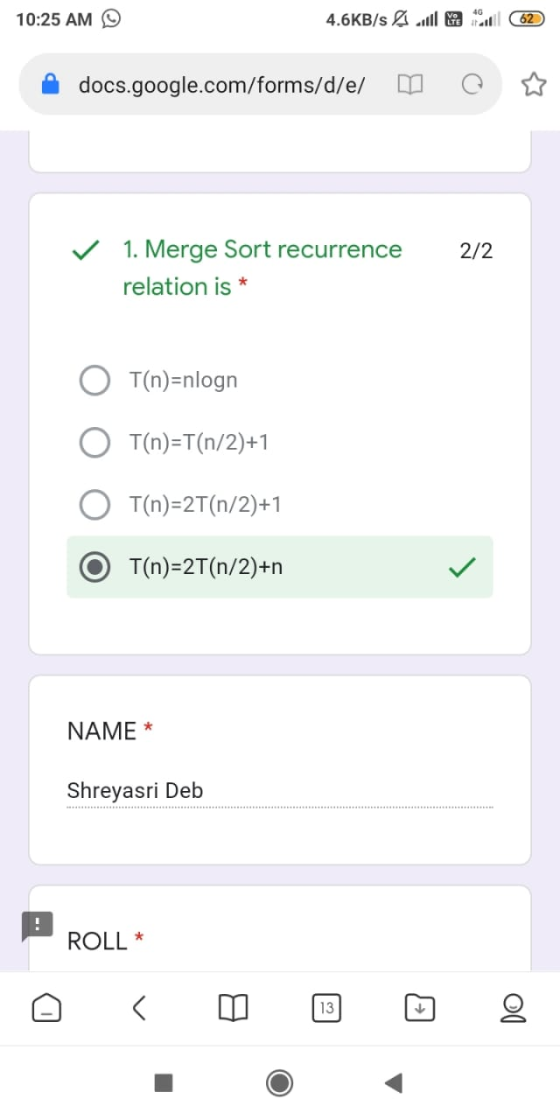
Task: Tap the Android home circle button
Action: (x=279, y=1083)
